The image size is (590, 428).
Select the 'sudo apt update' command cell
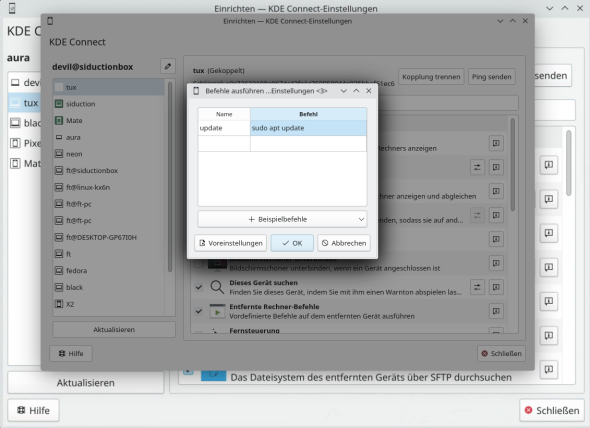(308, 128)
